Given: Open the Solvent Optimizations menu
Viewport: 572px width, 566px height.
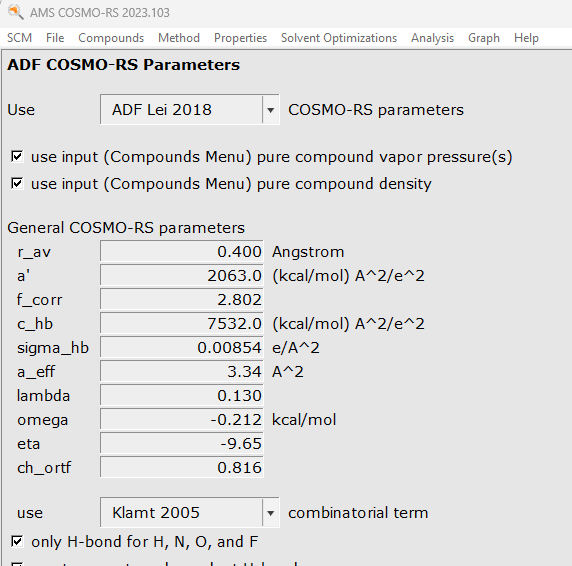Looking at the screenshot, I should (339, 38).
